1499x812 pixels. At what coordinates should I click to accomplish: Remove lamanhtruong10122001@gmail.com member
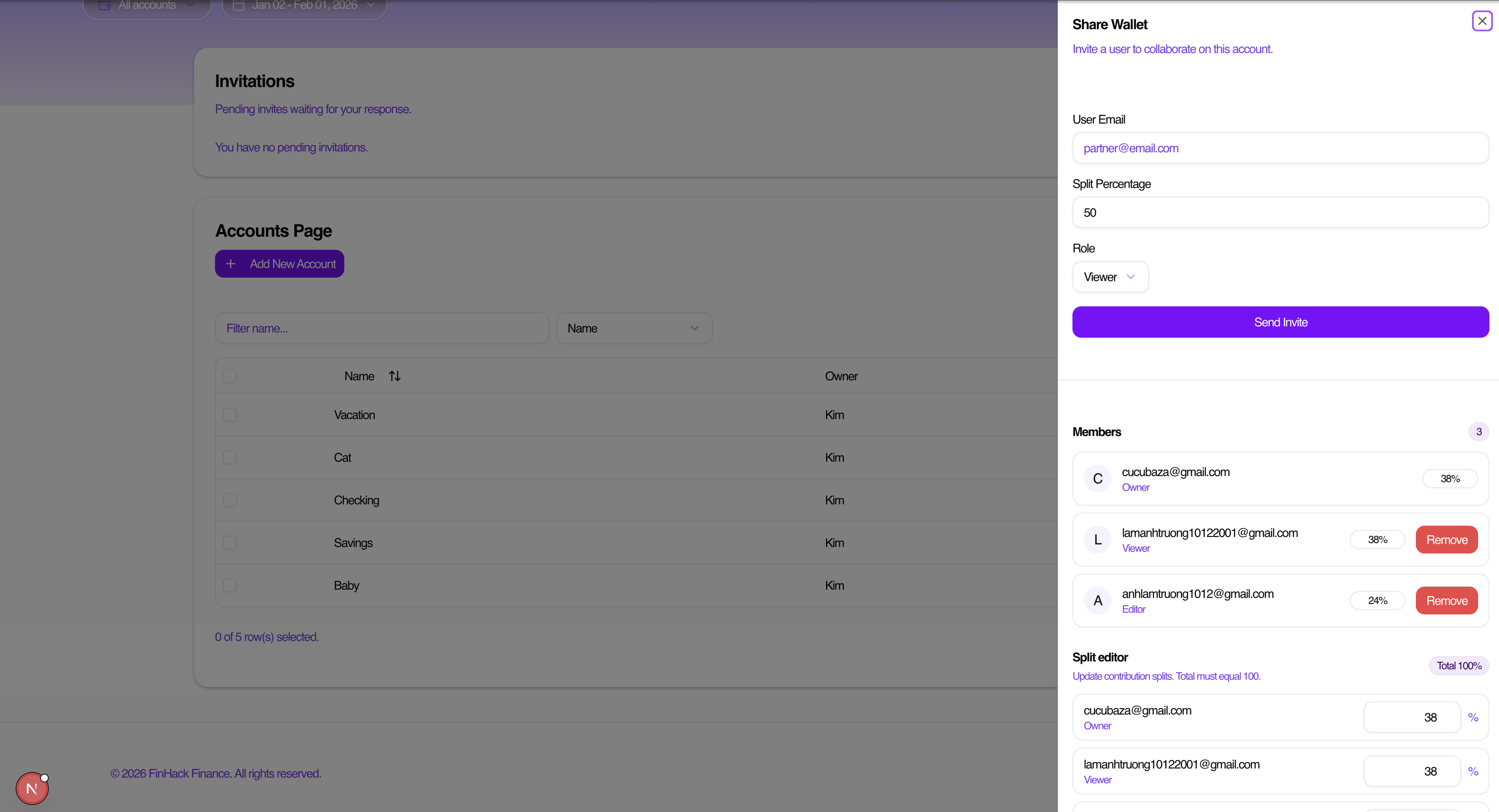[x=1446, y=540]
